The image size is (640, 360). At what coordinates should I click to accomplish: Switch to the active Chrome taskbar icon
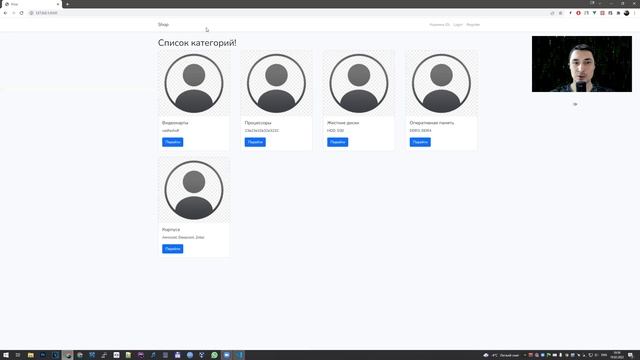67,355
